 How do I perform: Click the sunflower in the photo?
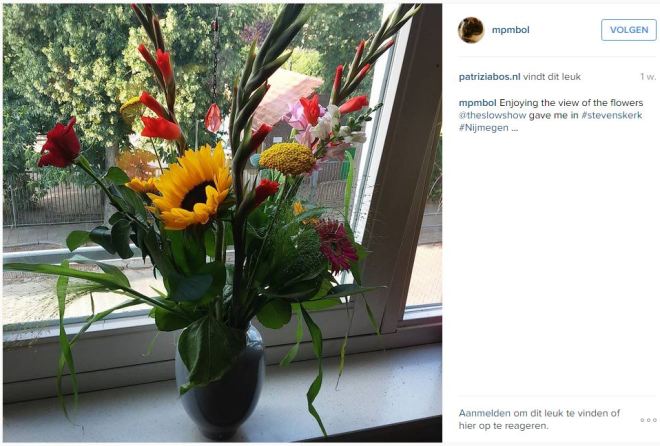[x=192, y=187]
